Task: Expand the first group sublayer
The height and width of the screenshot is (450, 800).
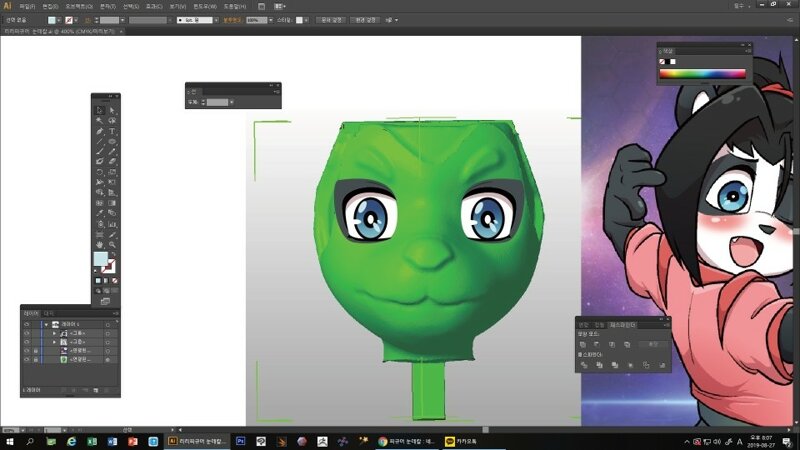Action: 55,333
